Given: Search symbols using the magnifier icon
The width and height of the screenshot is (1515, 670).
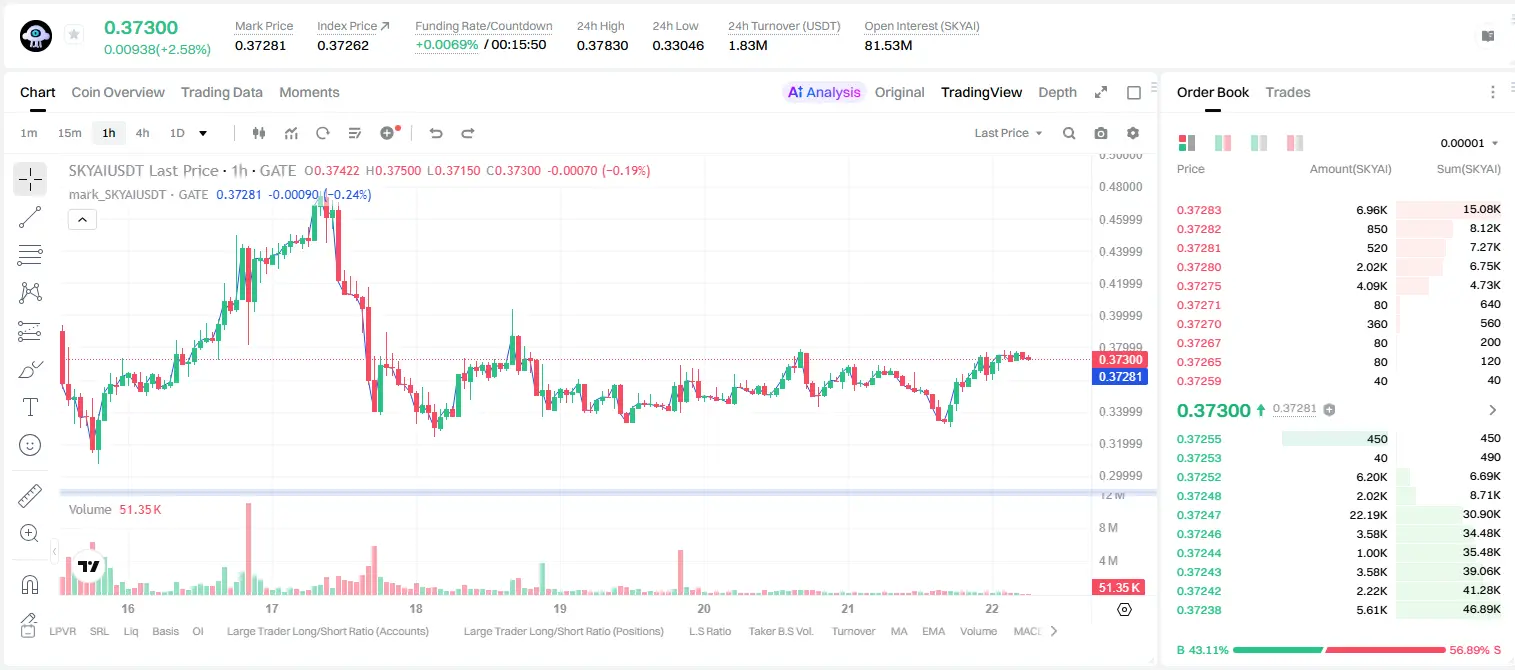Looking at the screenshot, I should click(x=1069, y=133).
